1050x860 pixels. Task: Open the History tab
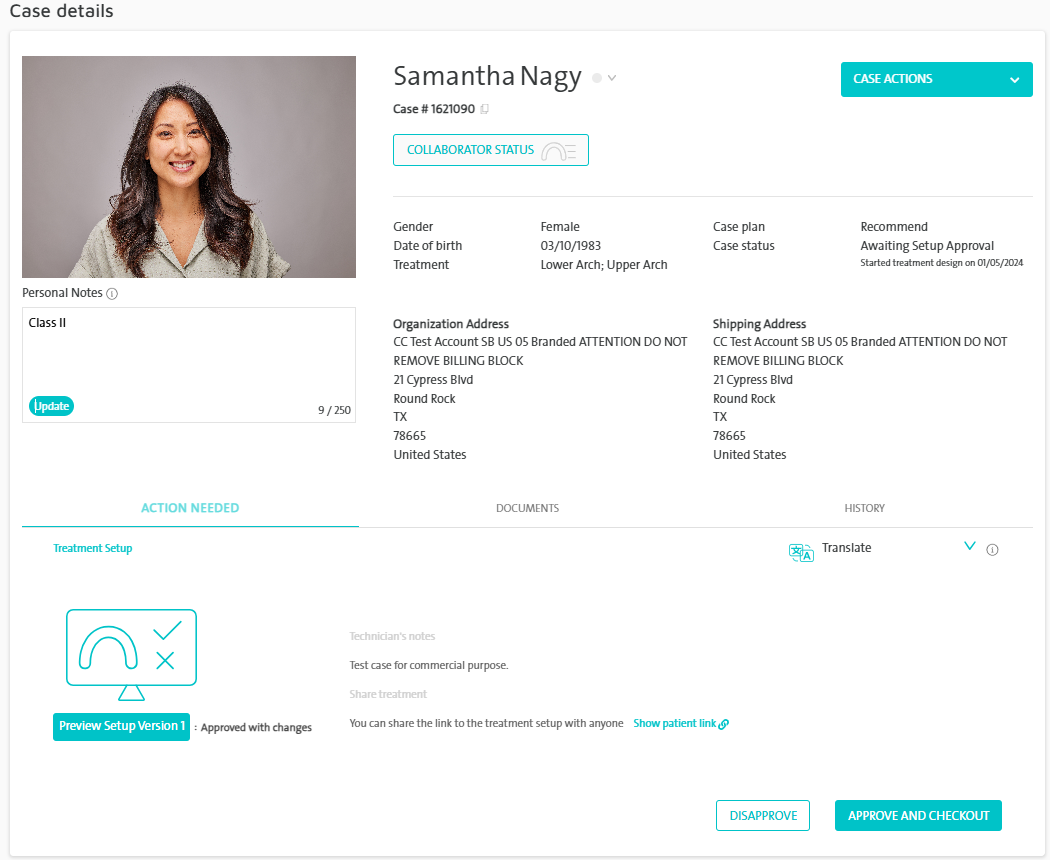coord(864,508)
